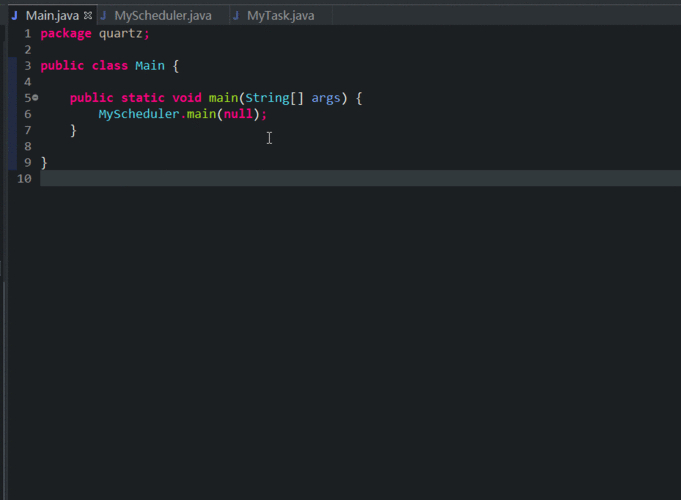Click the closing brace on line 9
Image resolution: width=681 pixels, height=500 pixels.
(44, 163)
